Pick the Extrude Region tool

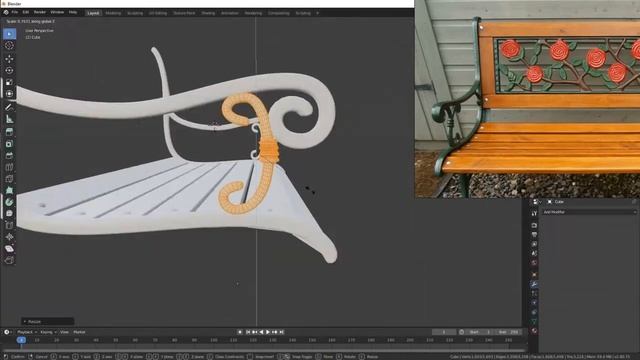pyautogui.click(x=9, y=132)
